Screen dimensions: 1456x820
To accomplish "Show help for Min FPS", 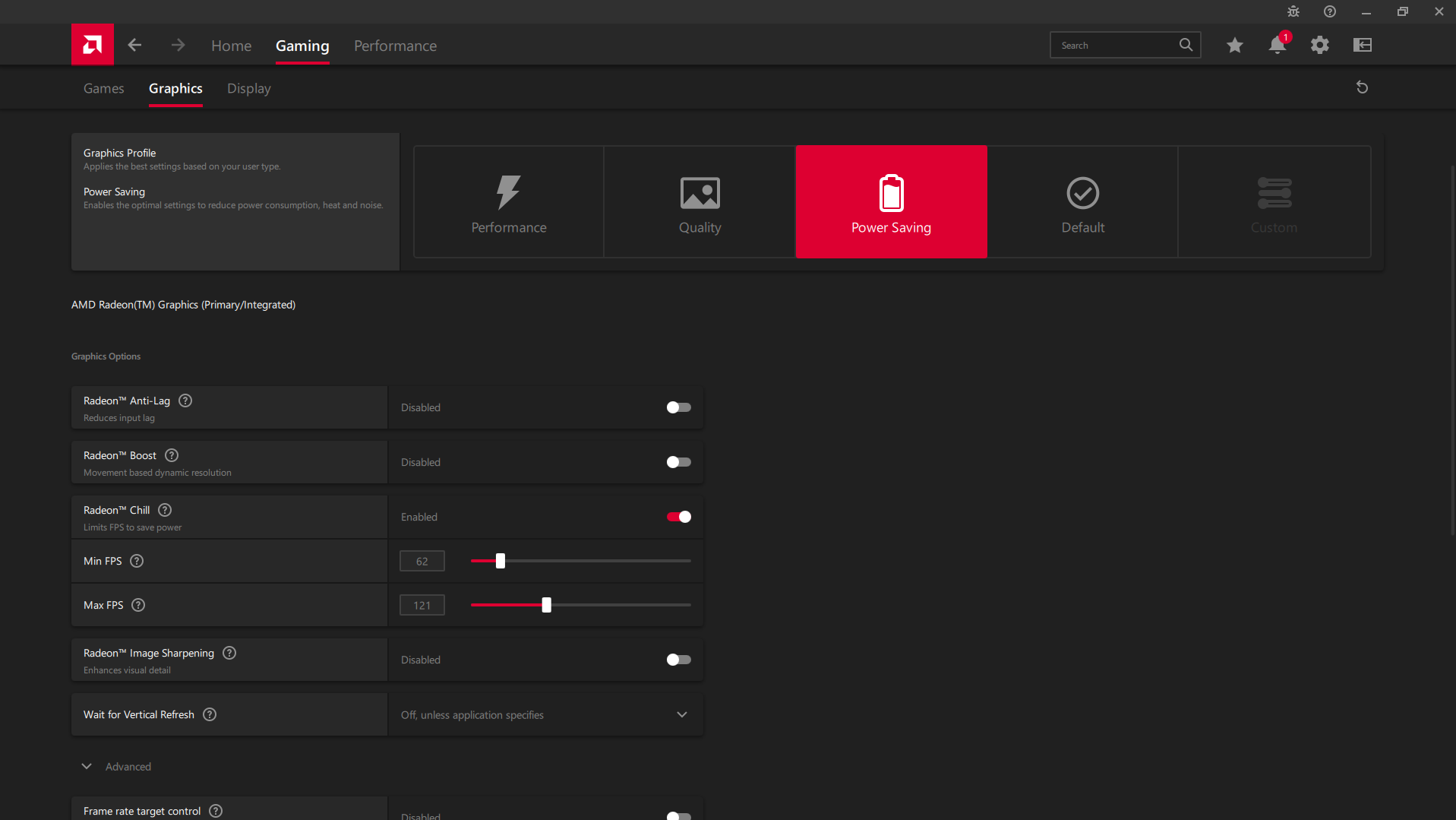I will pyautogui.click(x=137, y=561).
